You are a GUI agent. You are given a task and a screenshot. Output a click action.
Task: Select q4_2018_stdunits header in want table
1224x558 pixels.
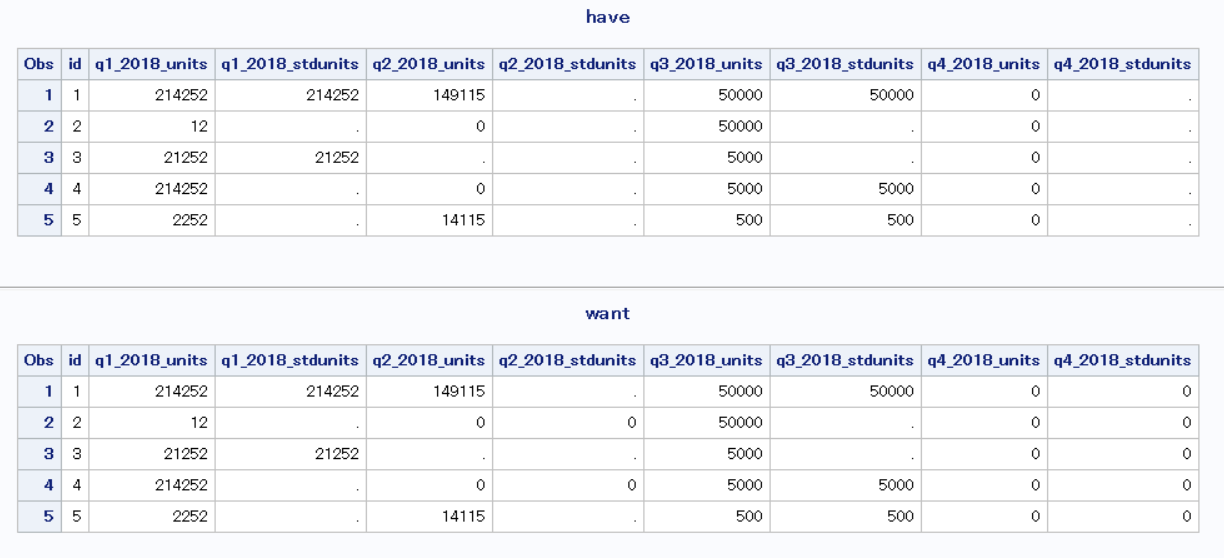(x=1122, y=360)
